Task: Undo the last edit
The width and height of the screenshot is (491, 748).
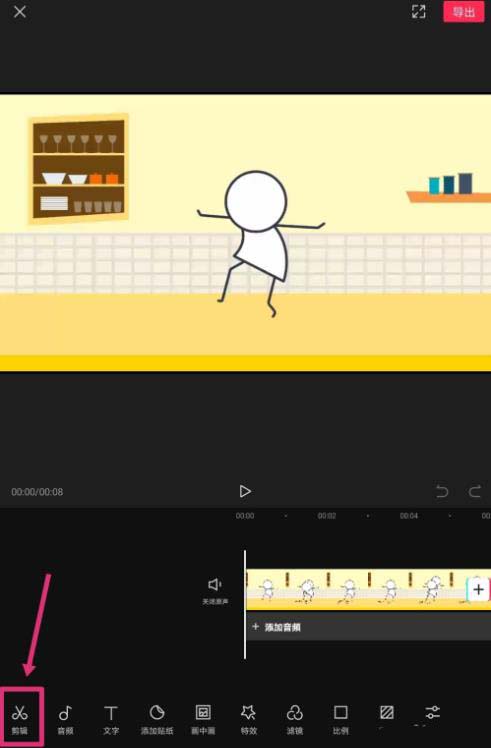Action: click(442, 491)
